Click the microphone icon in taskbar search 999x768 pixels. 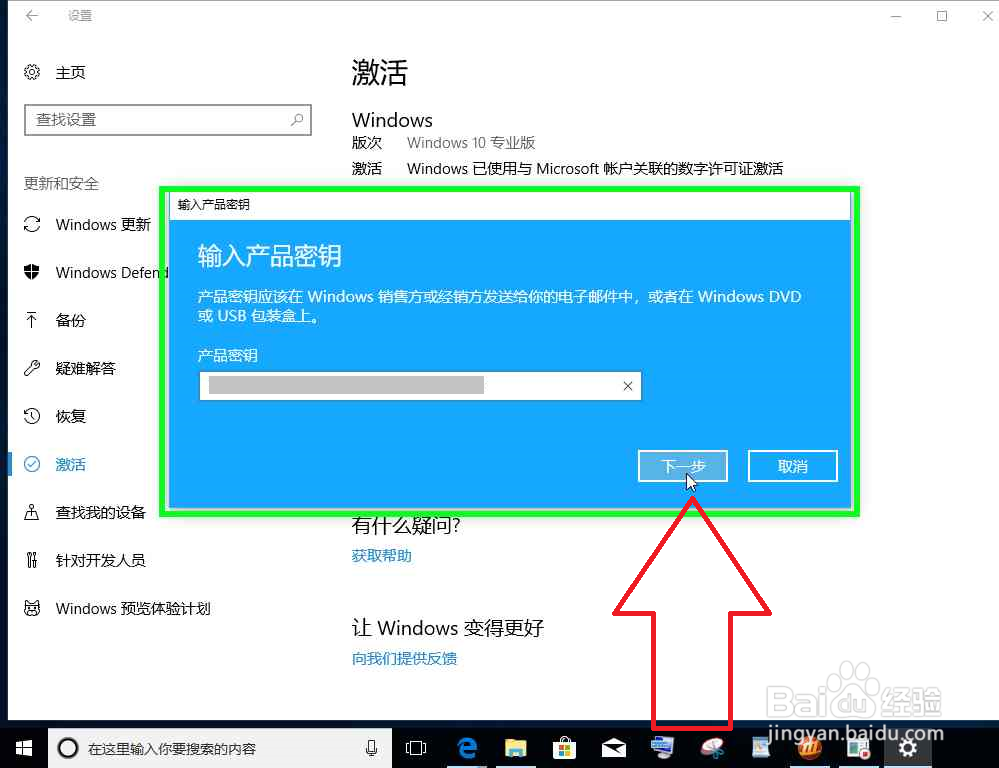pyautogui.click(x=371, y=748)
